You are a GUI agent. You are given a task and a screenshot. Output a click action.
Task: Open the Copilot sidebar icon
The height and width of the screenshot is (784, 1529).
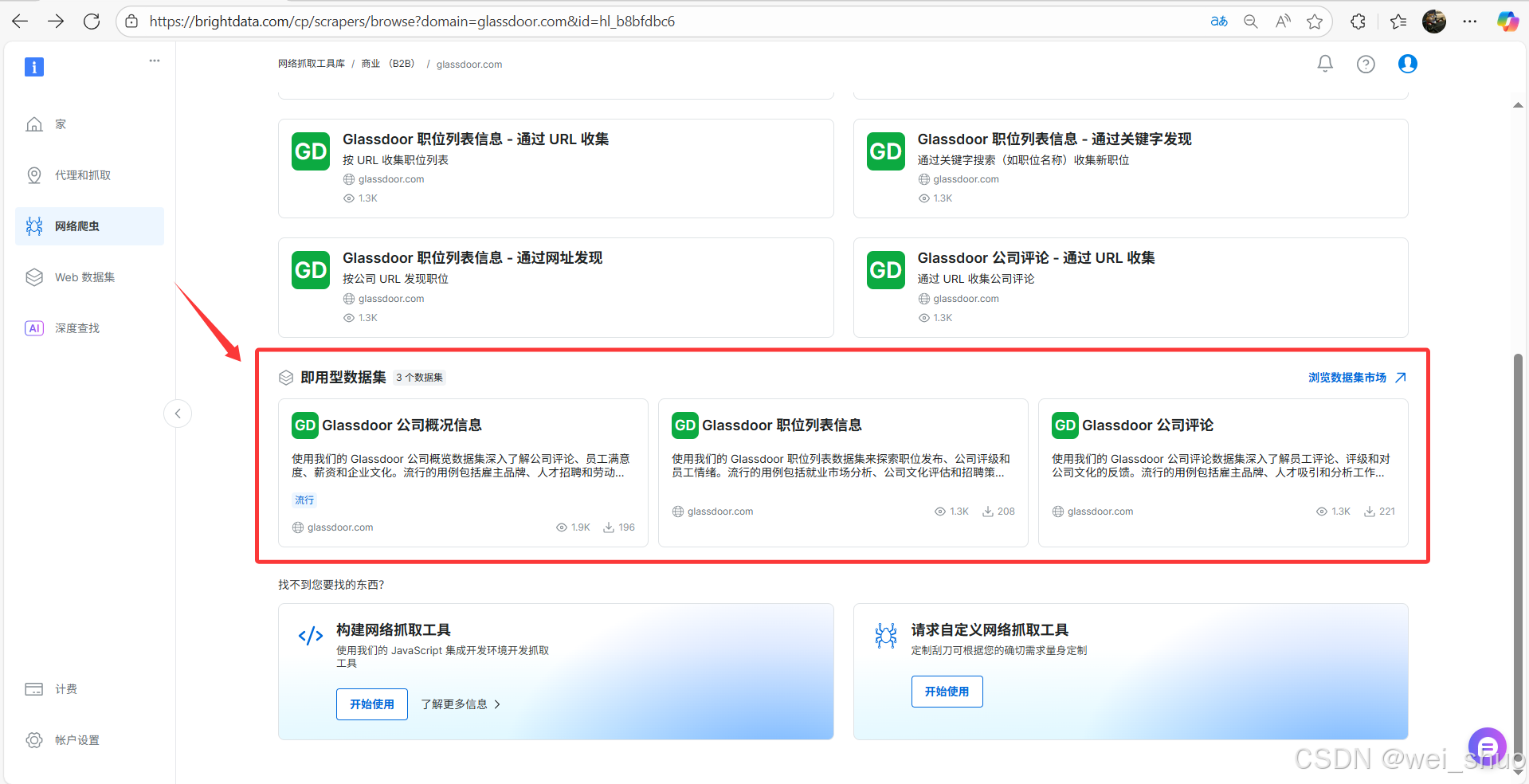(x=1507, y=22)
